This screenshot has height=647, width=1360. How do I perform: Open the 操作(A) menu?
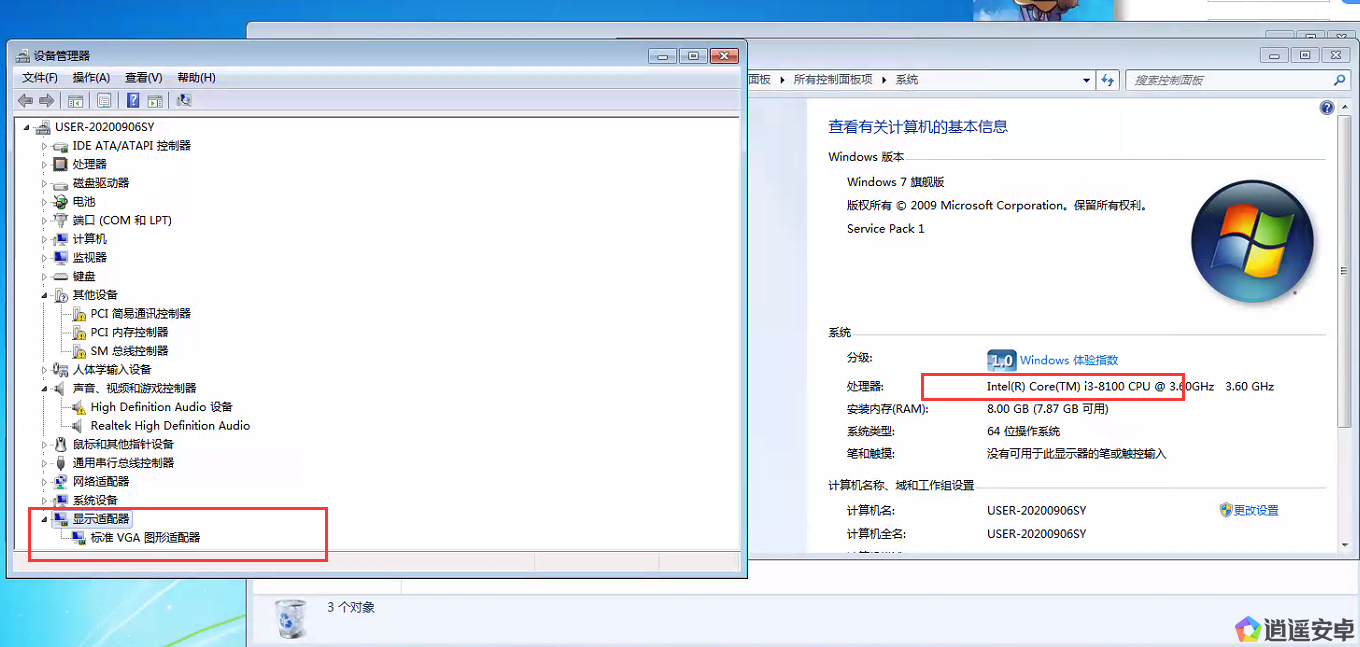click(91, 78)
